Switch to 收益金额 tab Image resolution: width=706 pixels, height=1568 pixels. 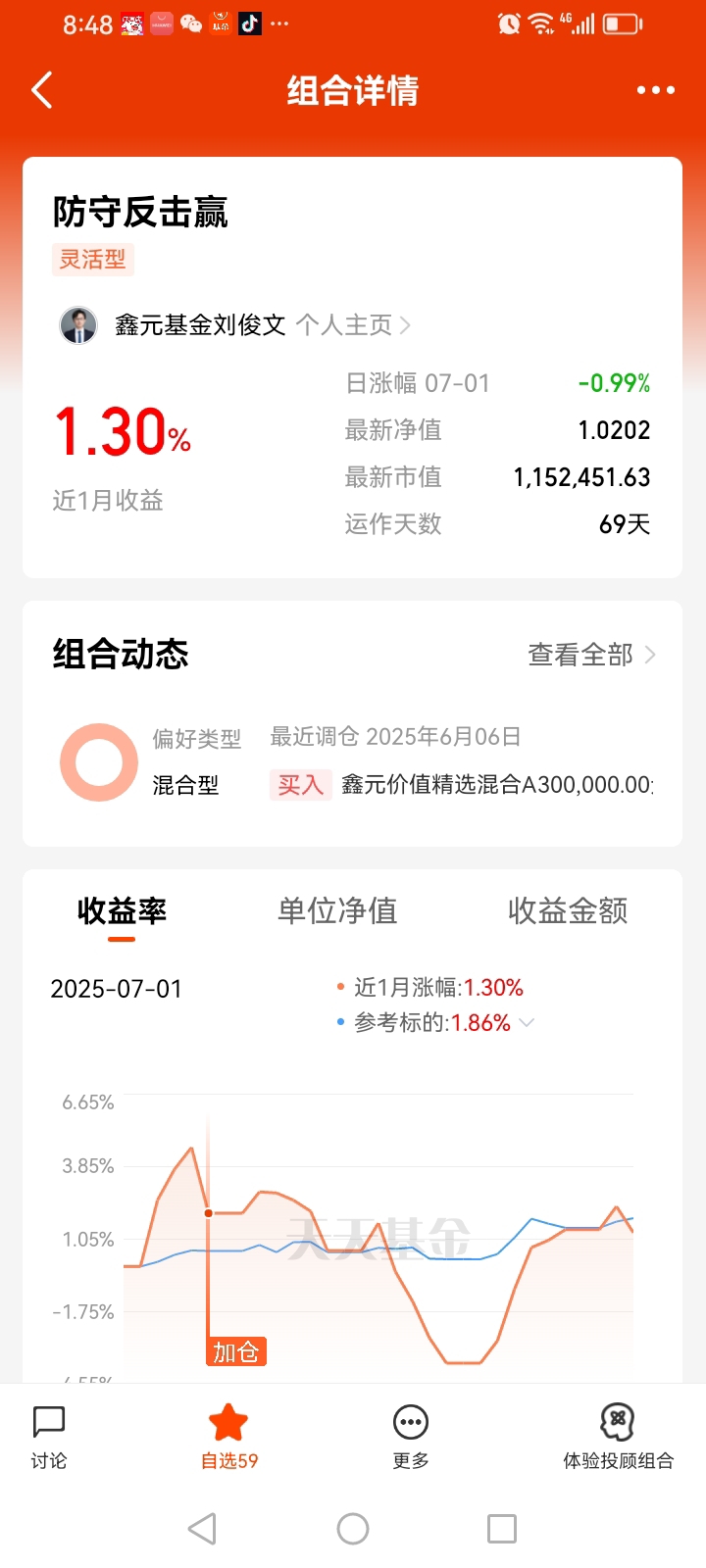[568, 911]
